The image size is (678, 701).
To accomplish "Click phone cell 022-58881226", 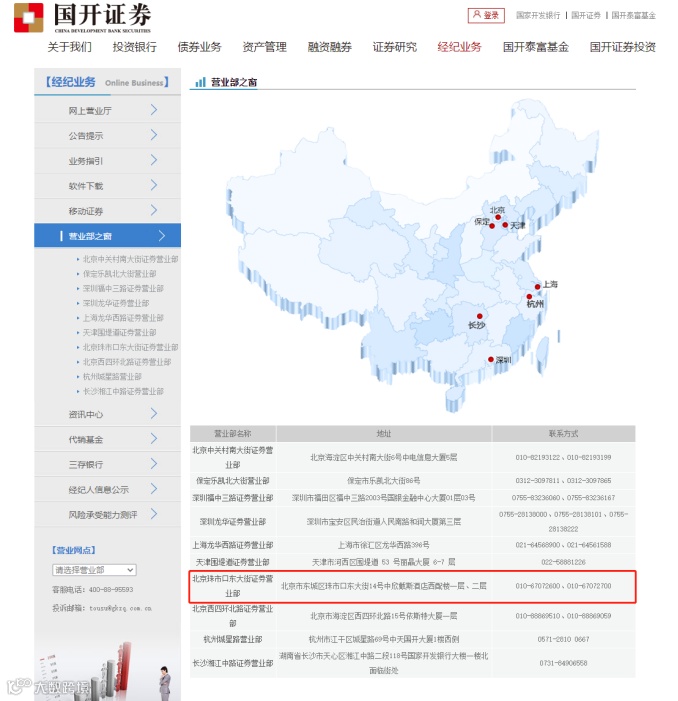I will click(x=563, y=562).
